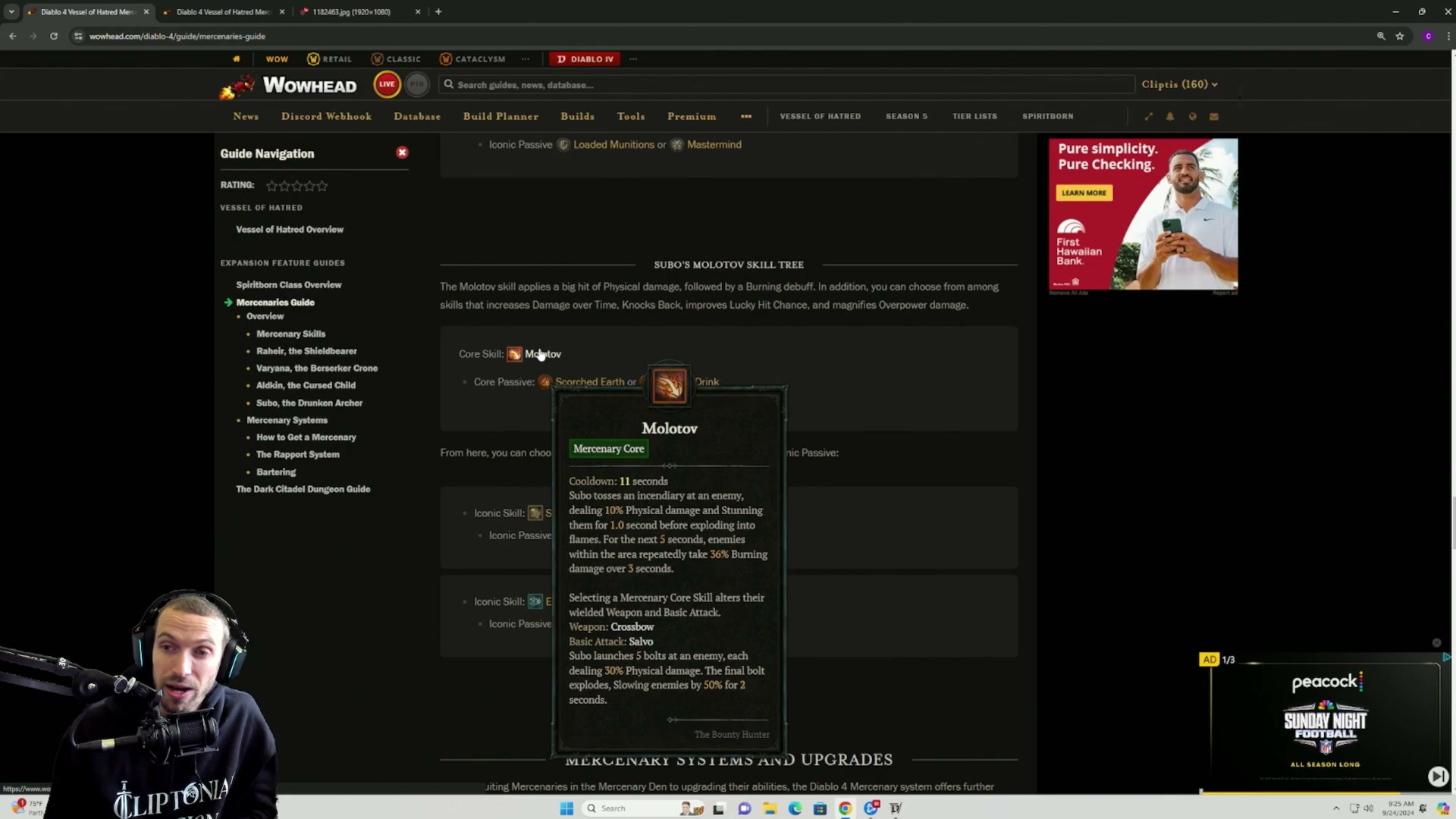Click the Molotov core skill icon
This screenshot has width=1456, height=819.
coord(514,354)
